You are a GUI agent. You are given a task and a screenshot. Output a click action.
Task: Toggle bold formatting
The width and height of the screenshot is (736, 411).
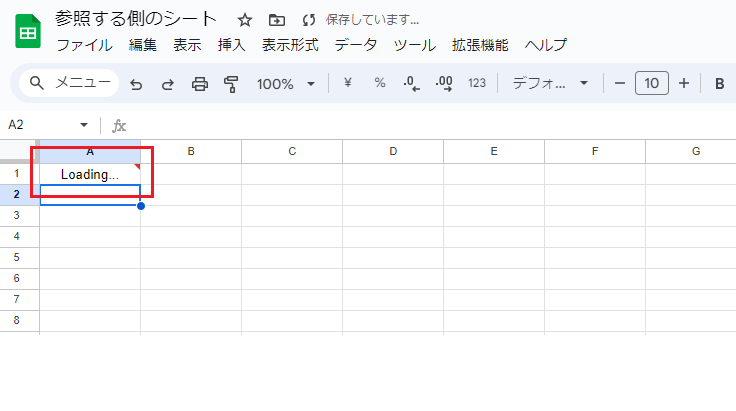pyautogui.click(x=719, y=84)
